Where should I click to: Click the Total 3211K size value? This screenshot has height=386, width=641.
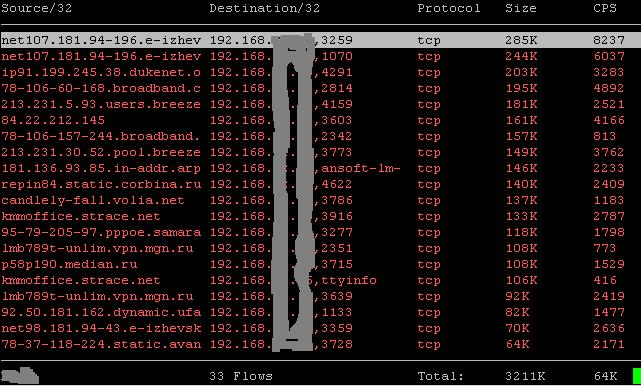pyautogui.click(x=525, y=376)
